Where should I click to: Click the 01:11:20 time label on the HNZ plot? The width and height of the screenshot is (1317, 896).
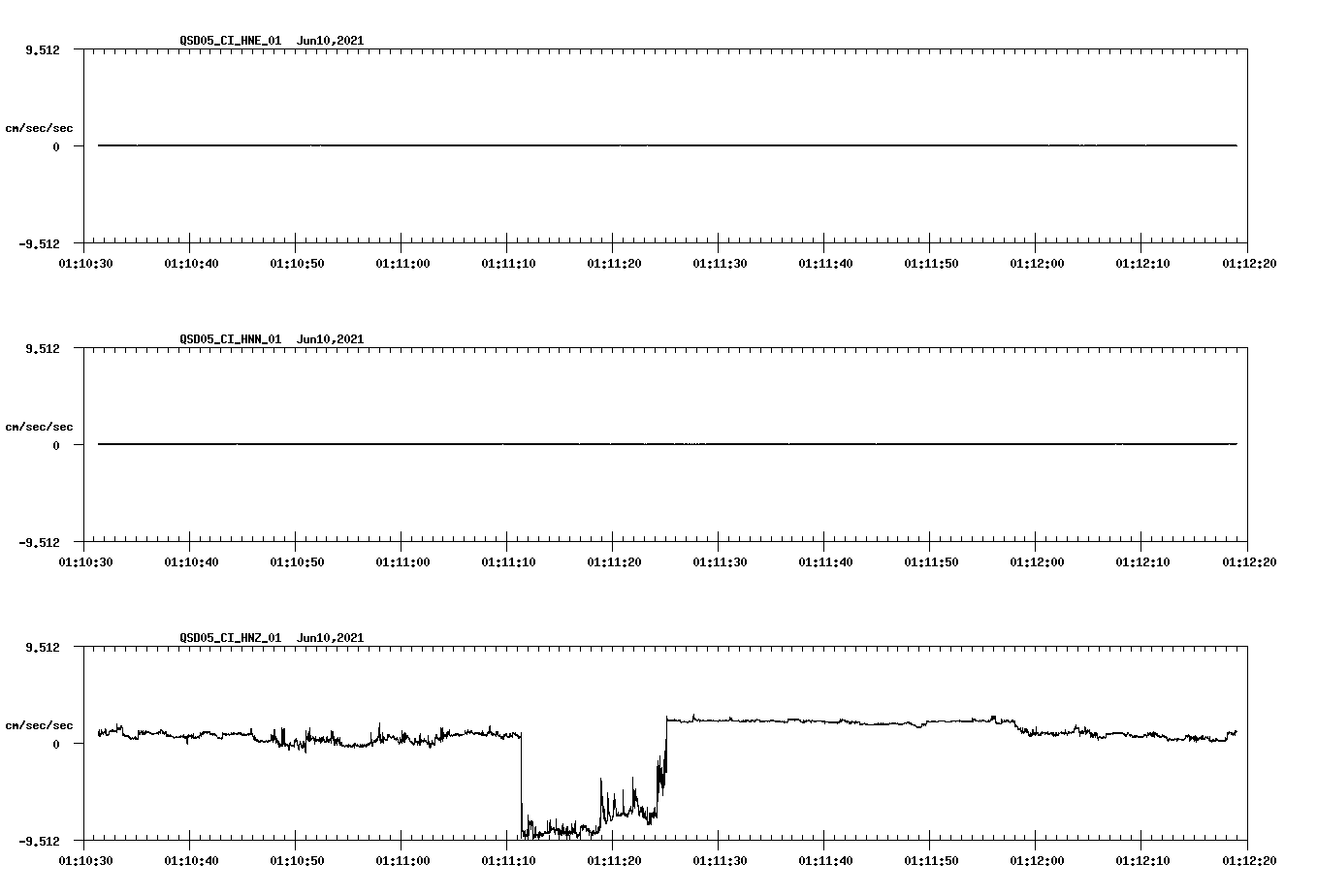click(x=613, y=861)
